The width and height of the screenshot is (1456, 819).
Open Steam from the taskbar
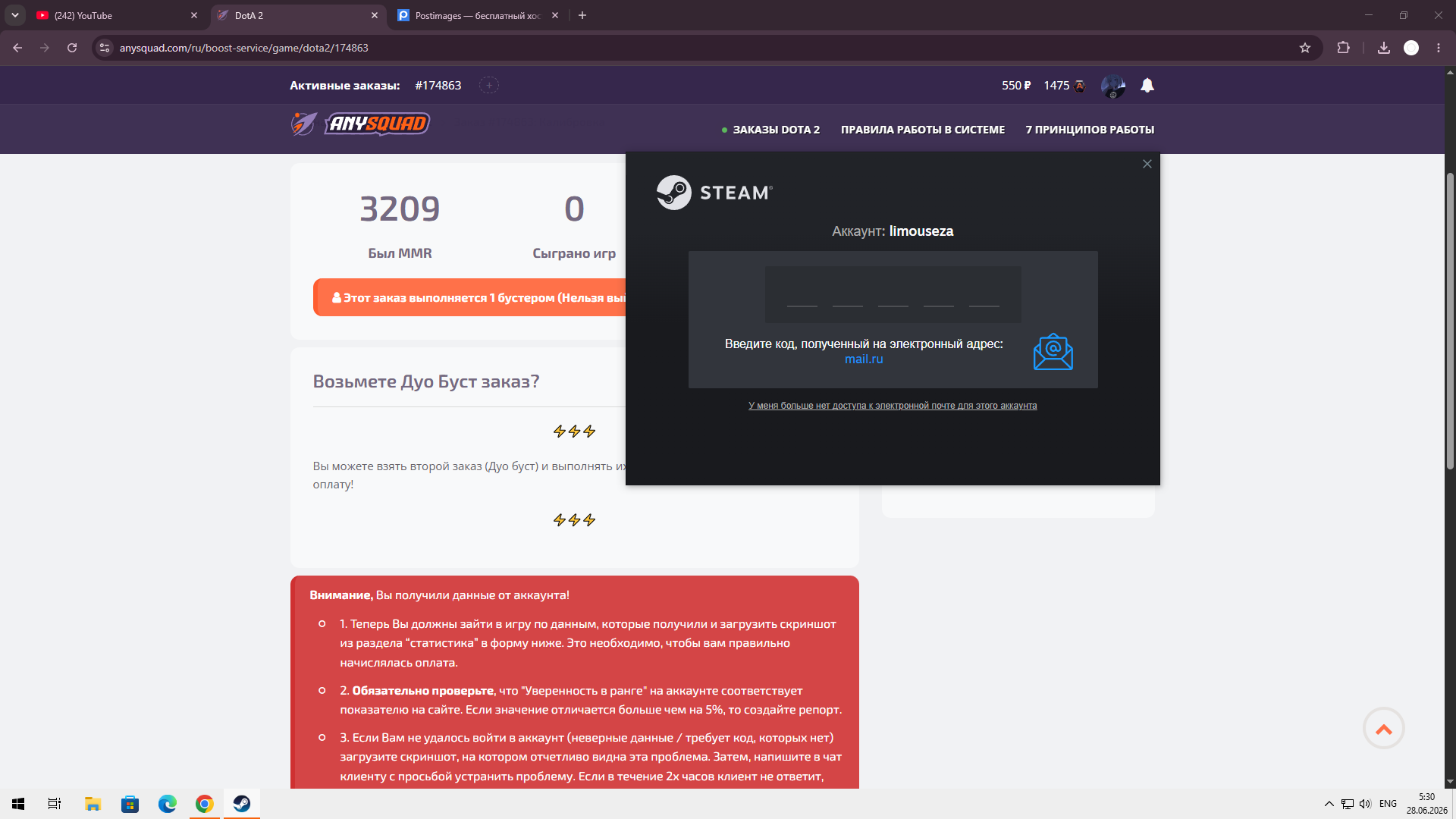pos(242,804)
